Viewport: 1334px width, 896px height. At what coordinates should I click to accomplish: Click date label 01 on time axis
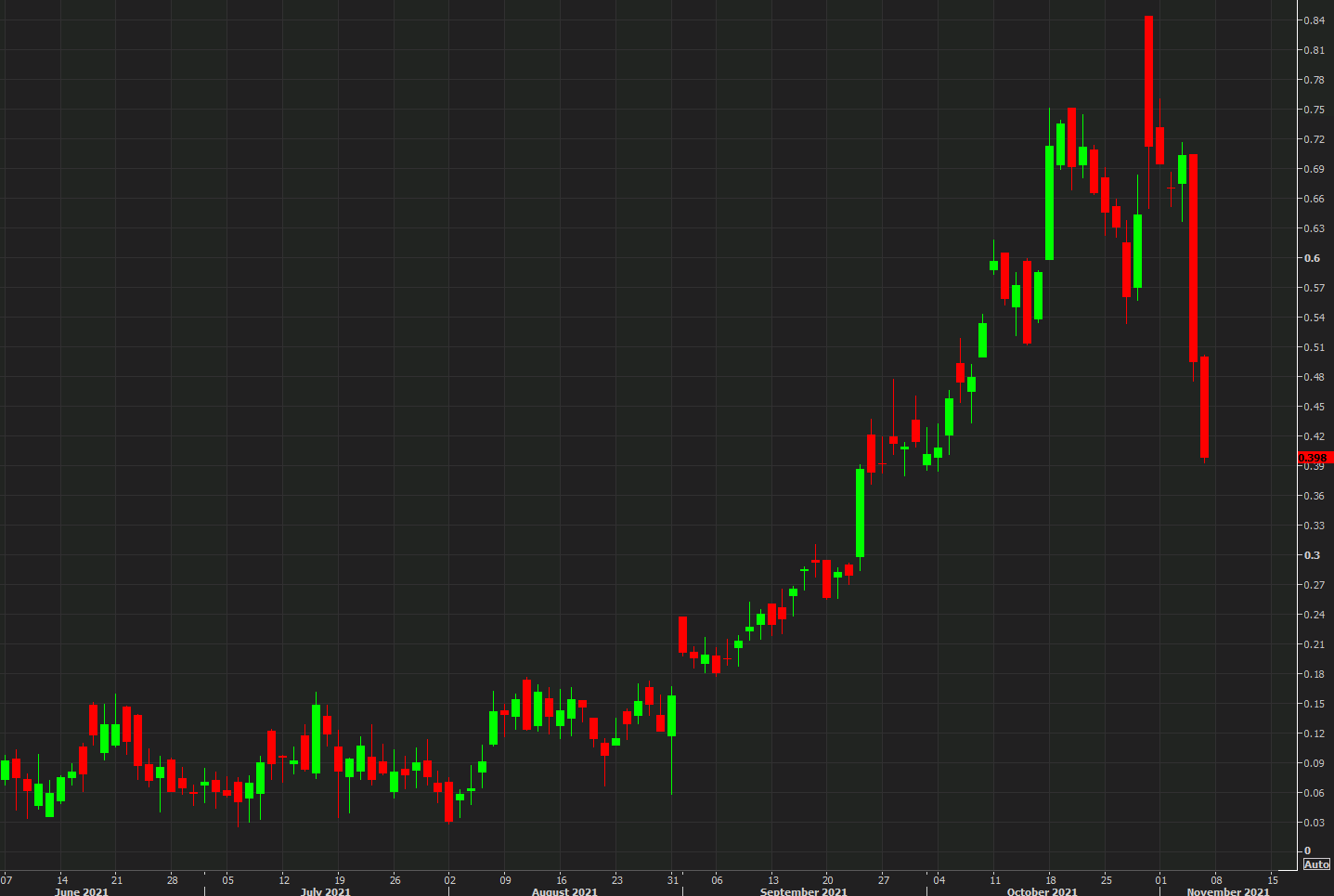(x=1161, y=879)
